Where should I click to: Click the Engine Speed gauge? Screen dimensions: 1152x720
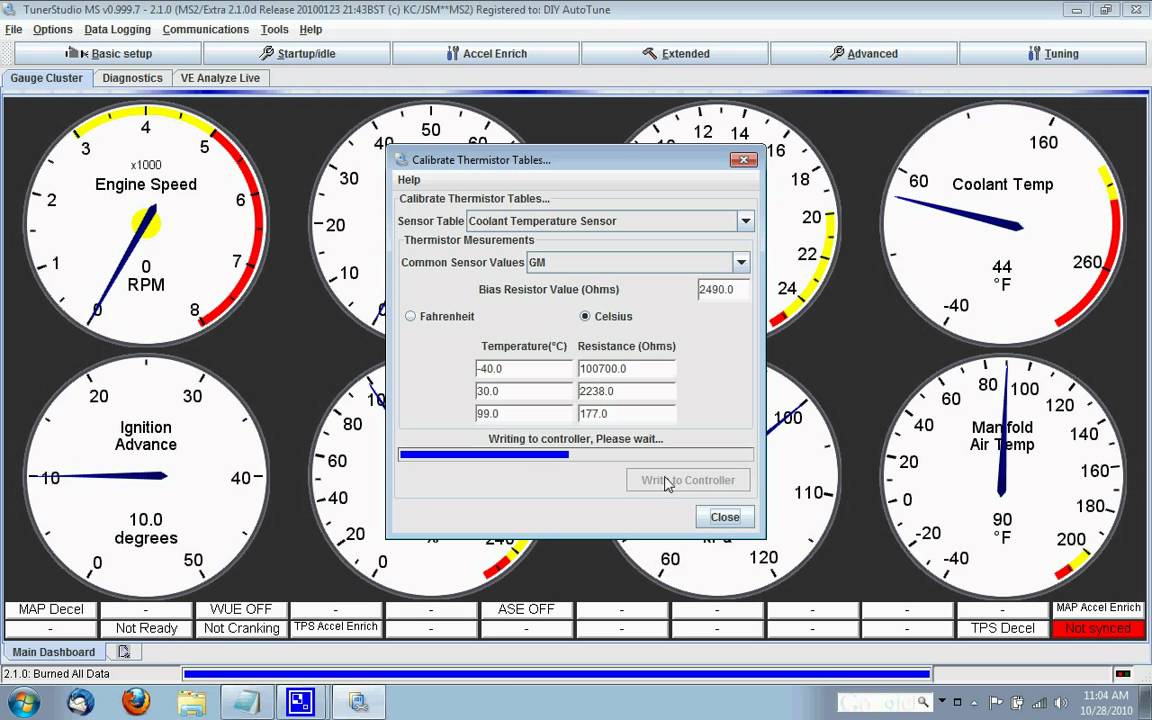(x=145, y=223)
